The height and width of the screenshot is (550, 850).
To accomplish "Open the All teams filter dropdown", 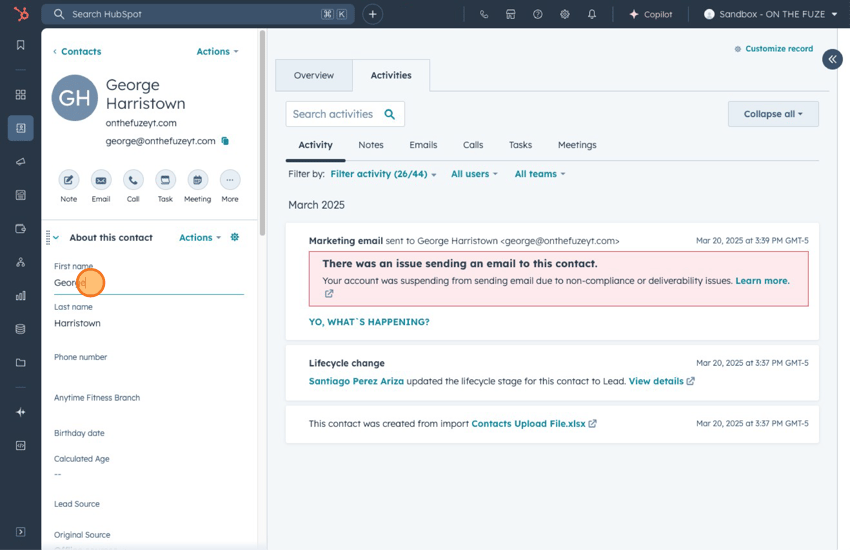I will (x=540, y=174).
